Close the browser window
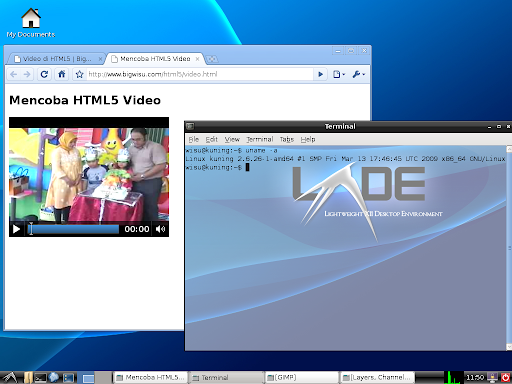 tap(364, 51)
